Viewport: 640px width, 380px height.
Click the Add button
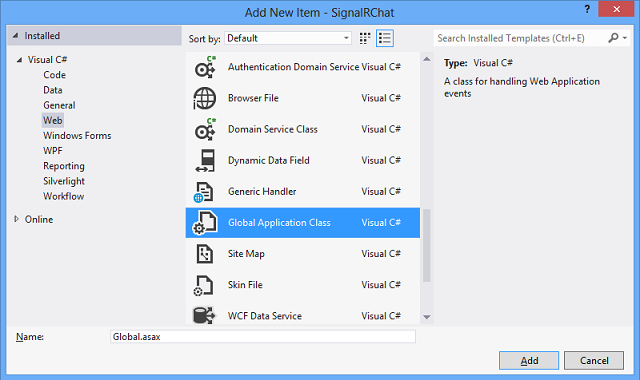pos(529,360)
